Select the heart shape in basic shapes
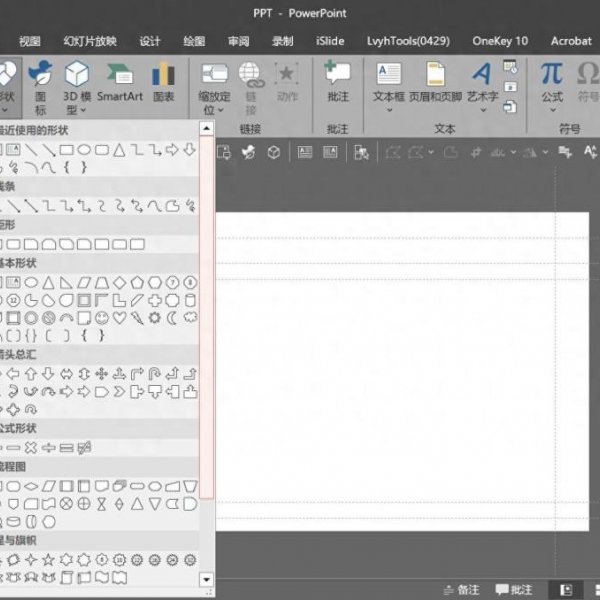The image size is (600, 600). (120, 318)
